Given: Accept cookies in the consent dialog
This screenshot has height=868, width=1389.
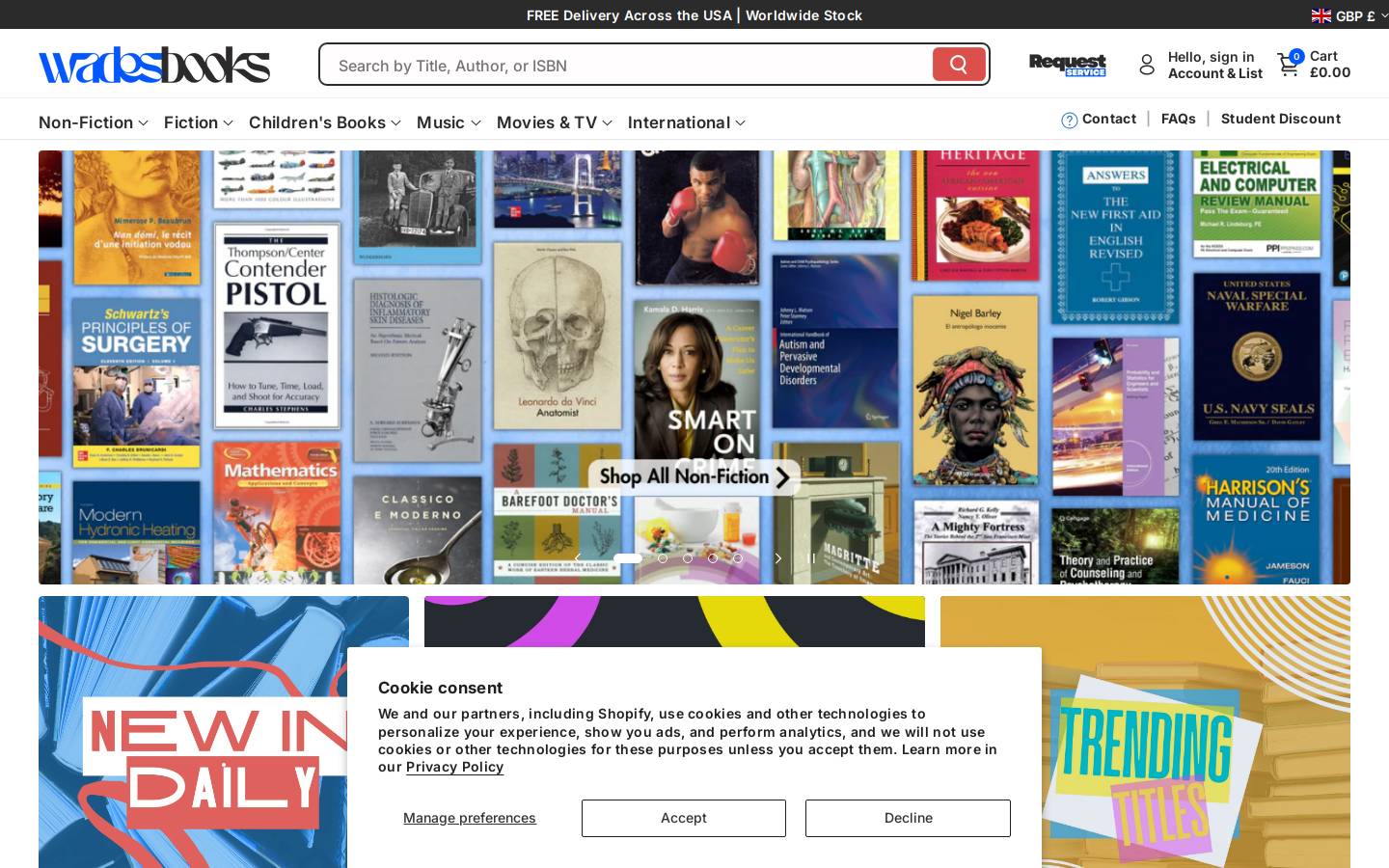Looking at the screenshot, I should [x=684, y=818].
